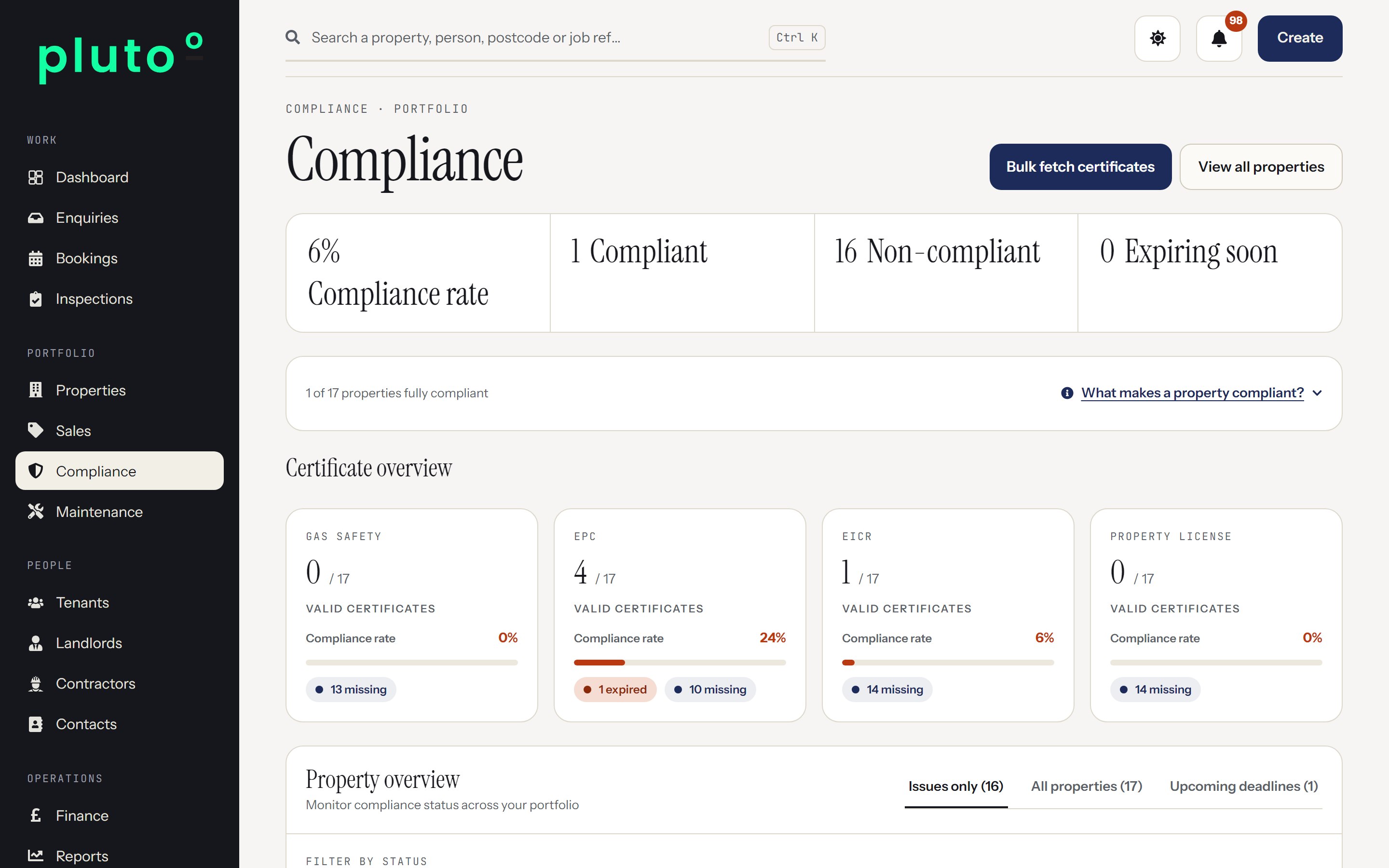
Task: Expand 'What makes a property compliant?' chevron
Action: point(1318,393)
